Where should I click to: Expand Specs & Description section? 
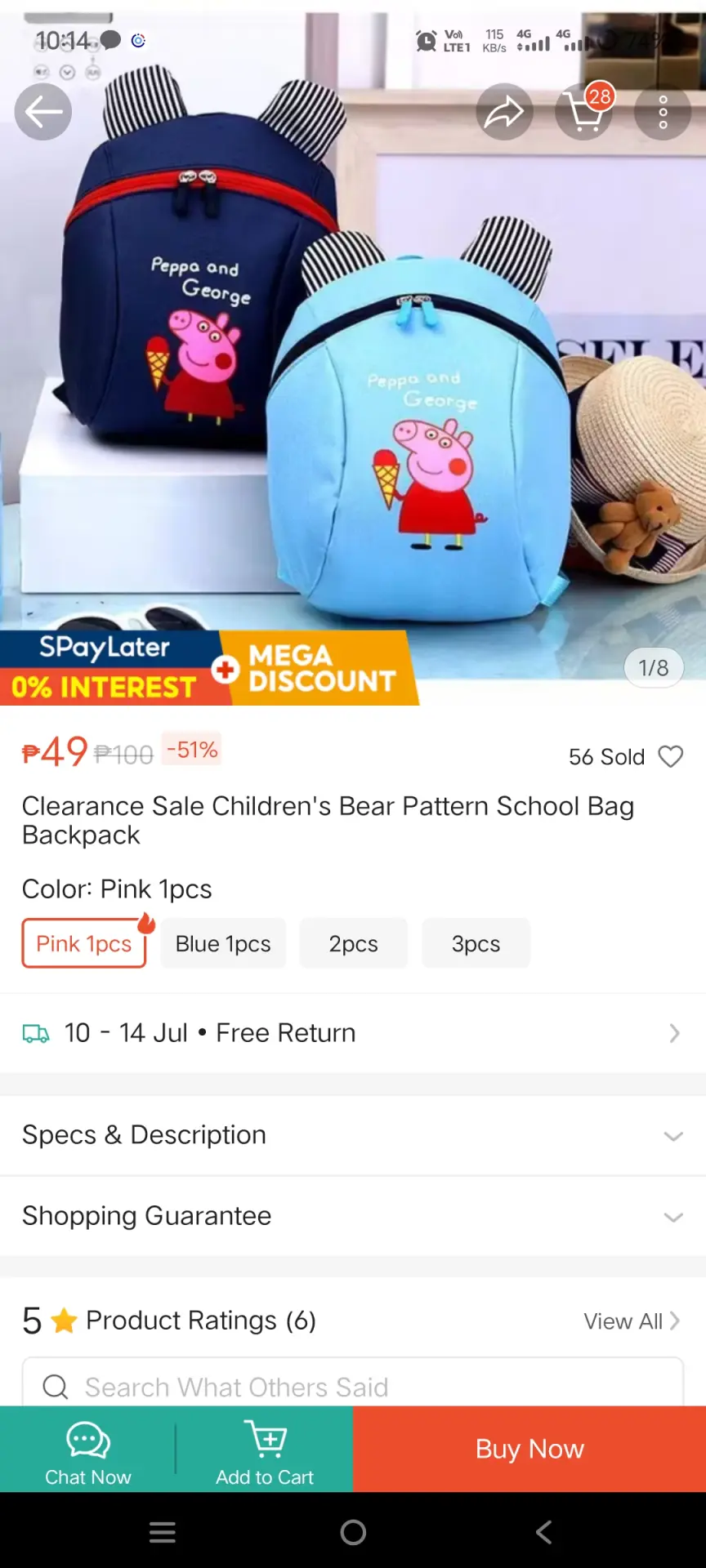tap(353, 1135)
